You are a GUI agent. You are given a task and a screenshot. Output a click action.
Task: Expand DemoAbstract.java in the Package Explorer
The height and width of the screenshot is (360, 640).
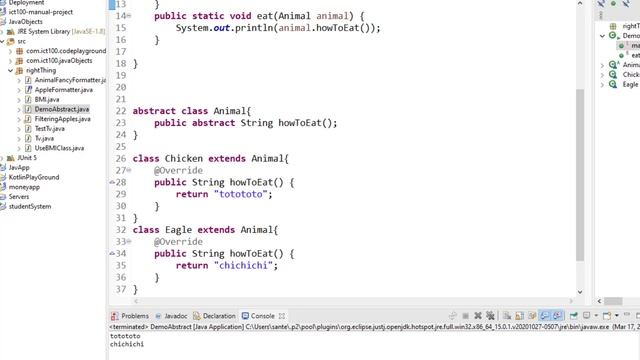(19, 109)
